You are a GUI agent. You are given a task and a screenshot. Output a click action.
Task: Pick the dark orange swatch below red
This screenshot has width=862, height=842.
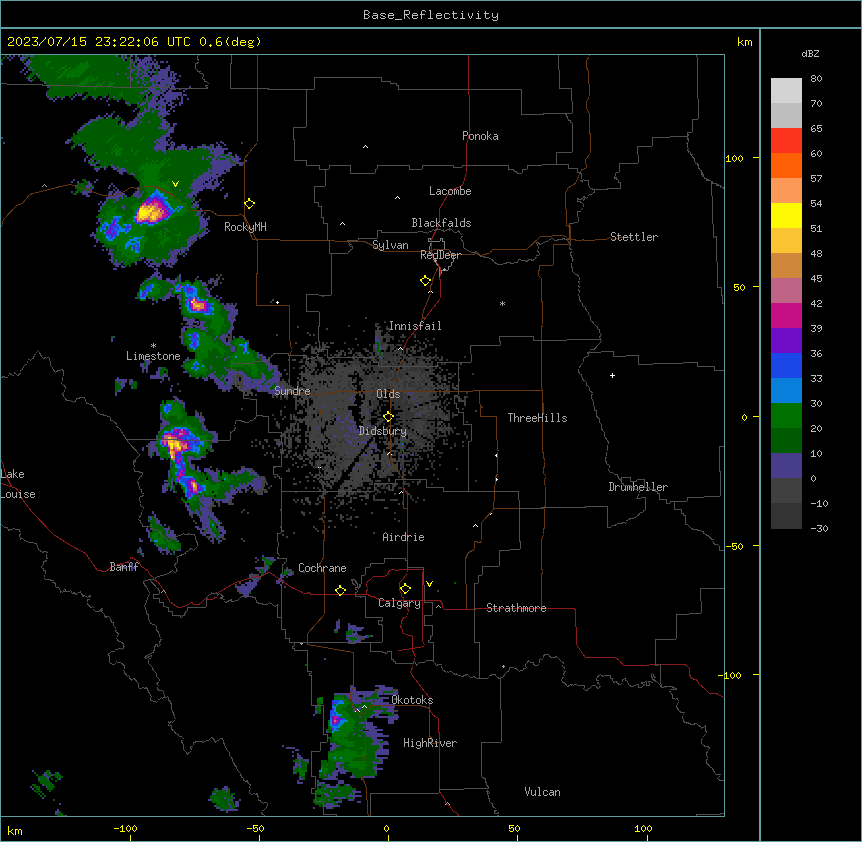pyautogui.click(x=786, y=165)
